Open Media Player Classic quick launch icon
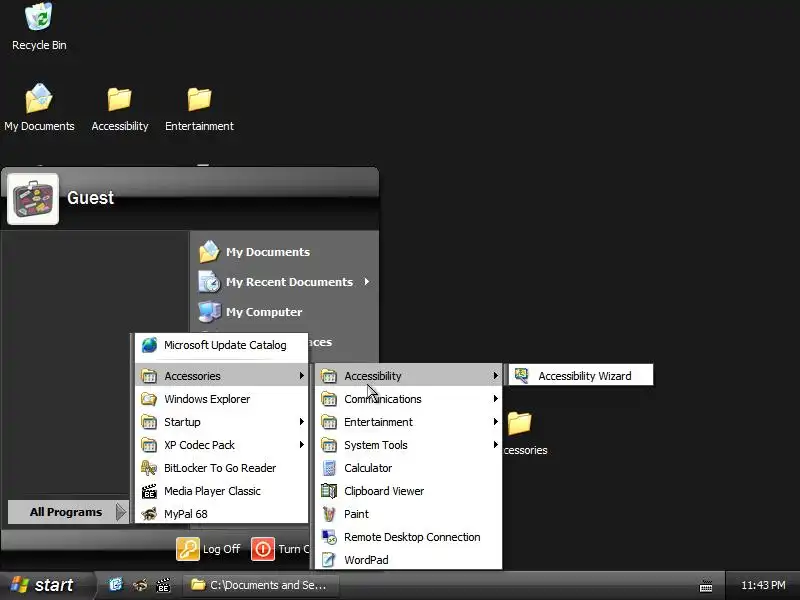The height and width of the screenshot is (600, 800). coord(163,585)
